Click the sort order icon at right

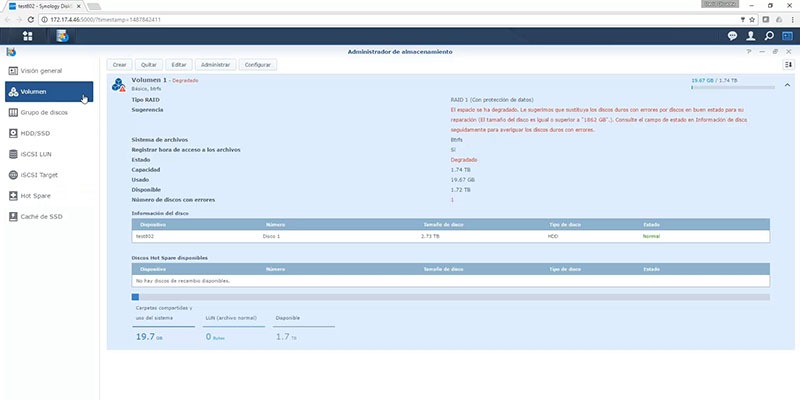pyautogui.click(x=789, y=65)
